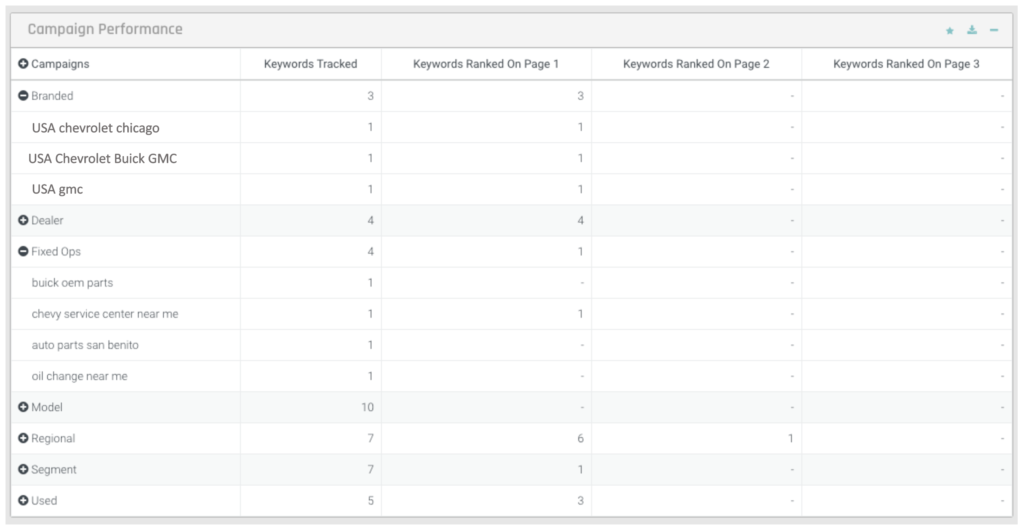Click the Dealer group label
The height and width of the screenshot is (530, 1024).
(47, 221)
